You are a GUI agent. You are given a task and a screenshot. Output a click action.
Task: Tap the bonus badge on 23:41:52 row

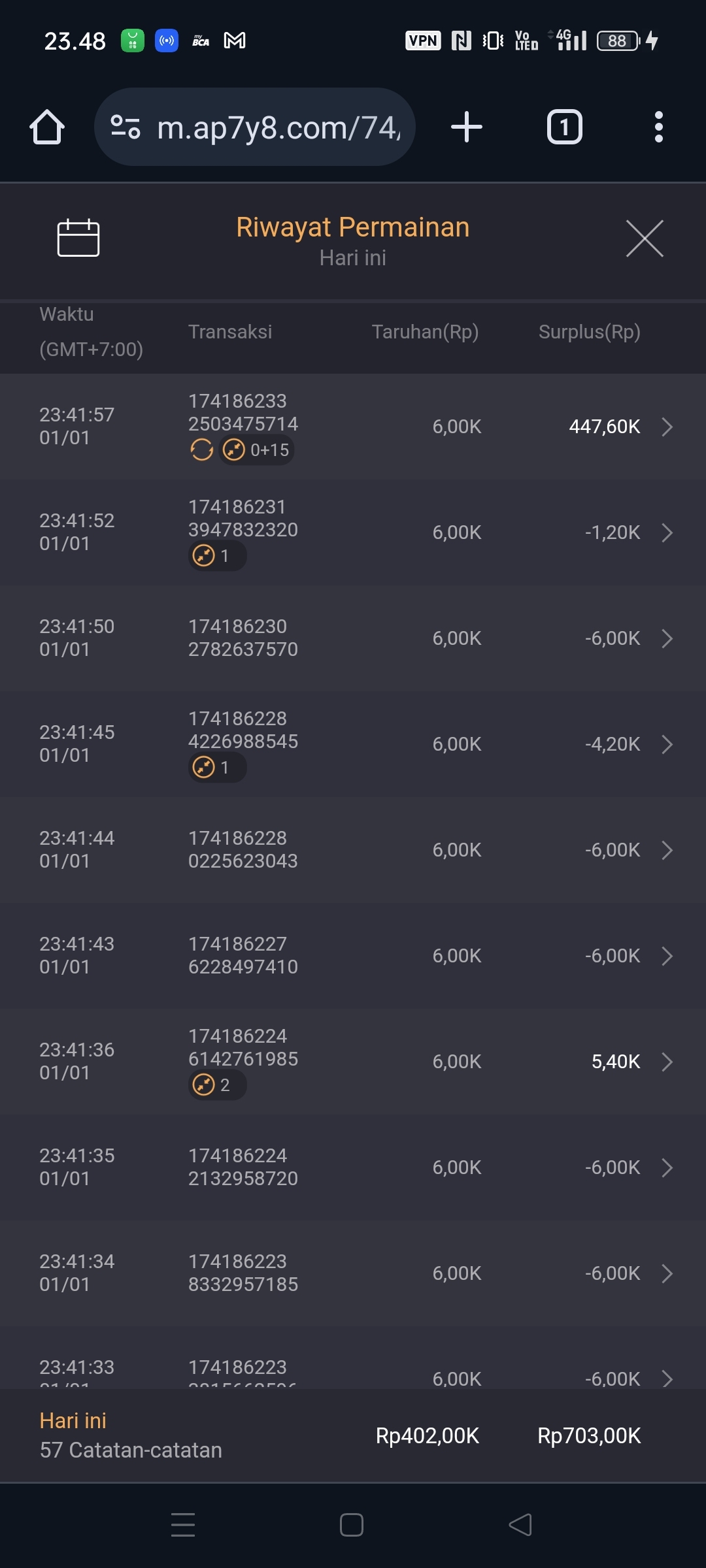tap(217, 556)
